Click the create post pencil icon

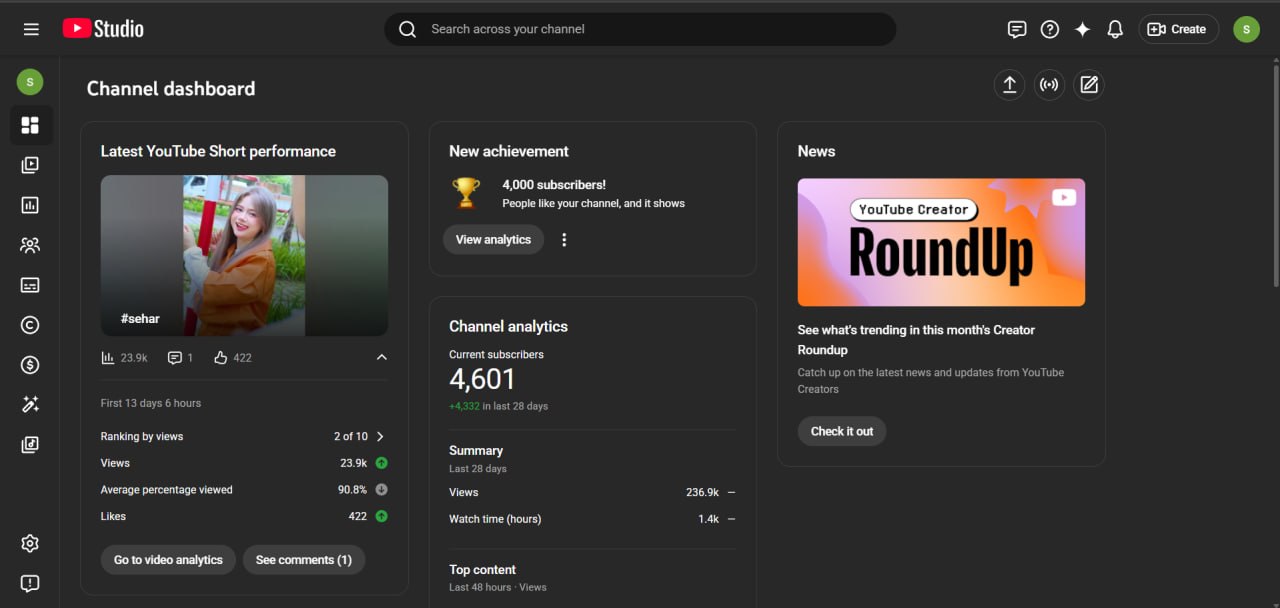1089,85
